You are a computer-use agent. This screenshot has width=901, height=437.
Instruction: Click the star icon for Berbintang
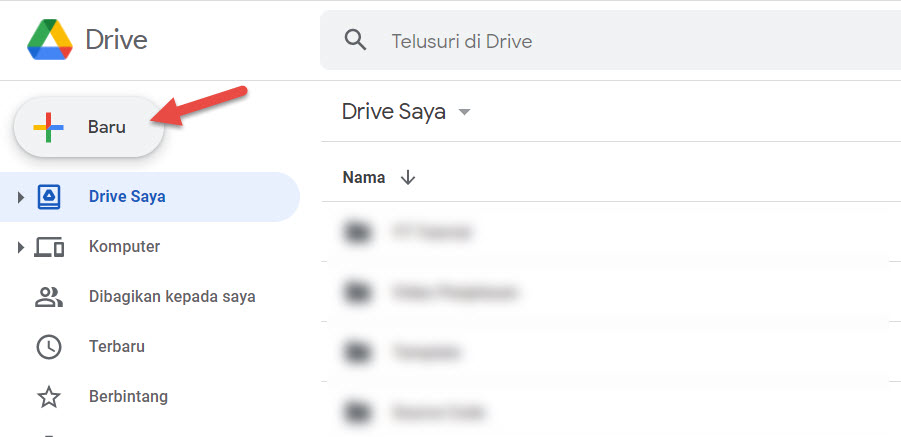pos(48,396)
